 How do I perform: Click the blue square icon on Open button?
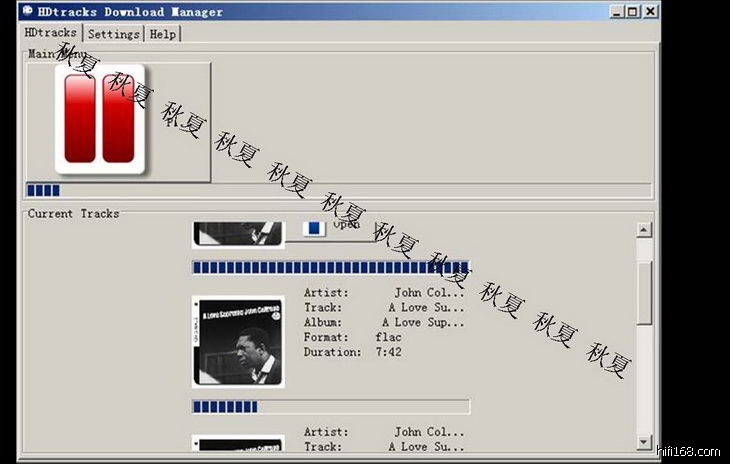tap(314, 229)
